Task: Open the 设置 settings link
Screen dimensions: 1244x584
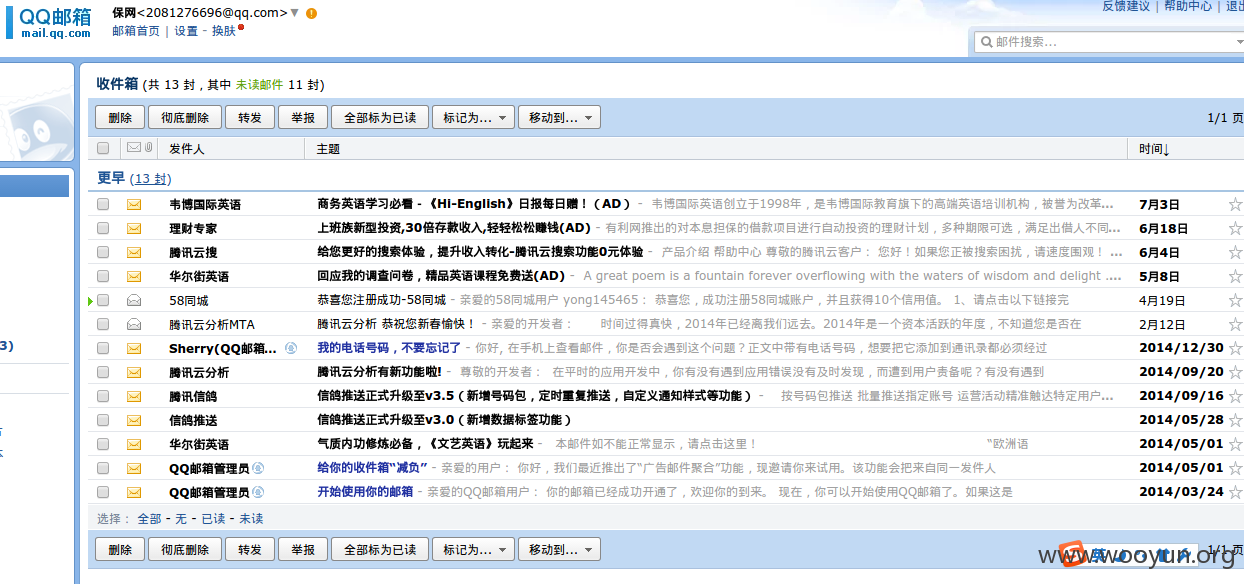Action: 186,31
